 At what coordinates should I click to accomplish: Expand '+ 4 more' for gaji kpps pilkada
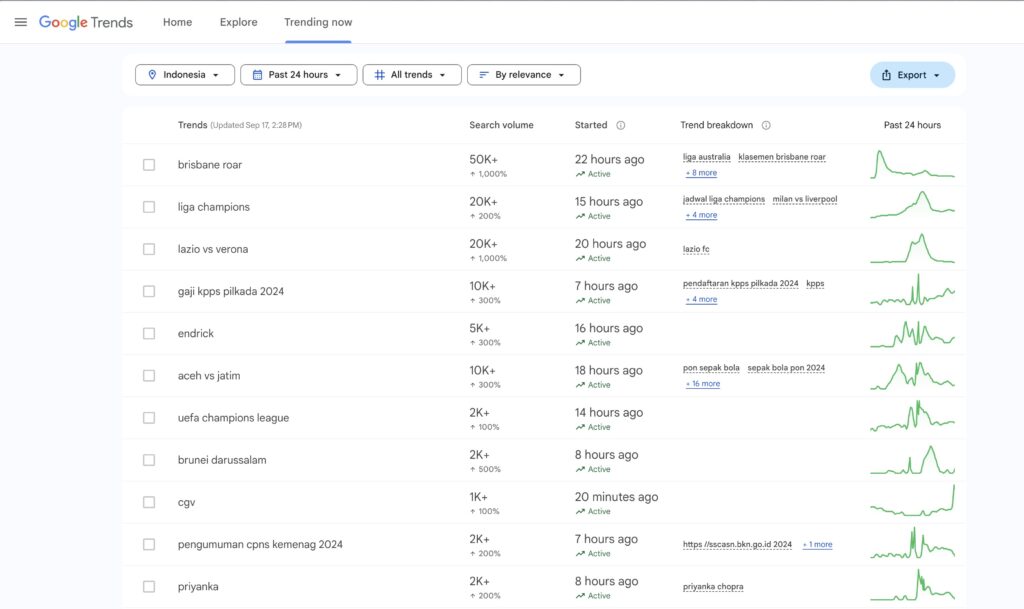point(701,299)
